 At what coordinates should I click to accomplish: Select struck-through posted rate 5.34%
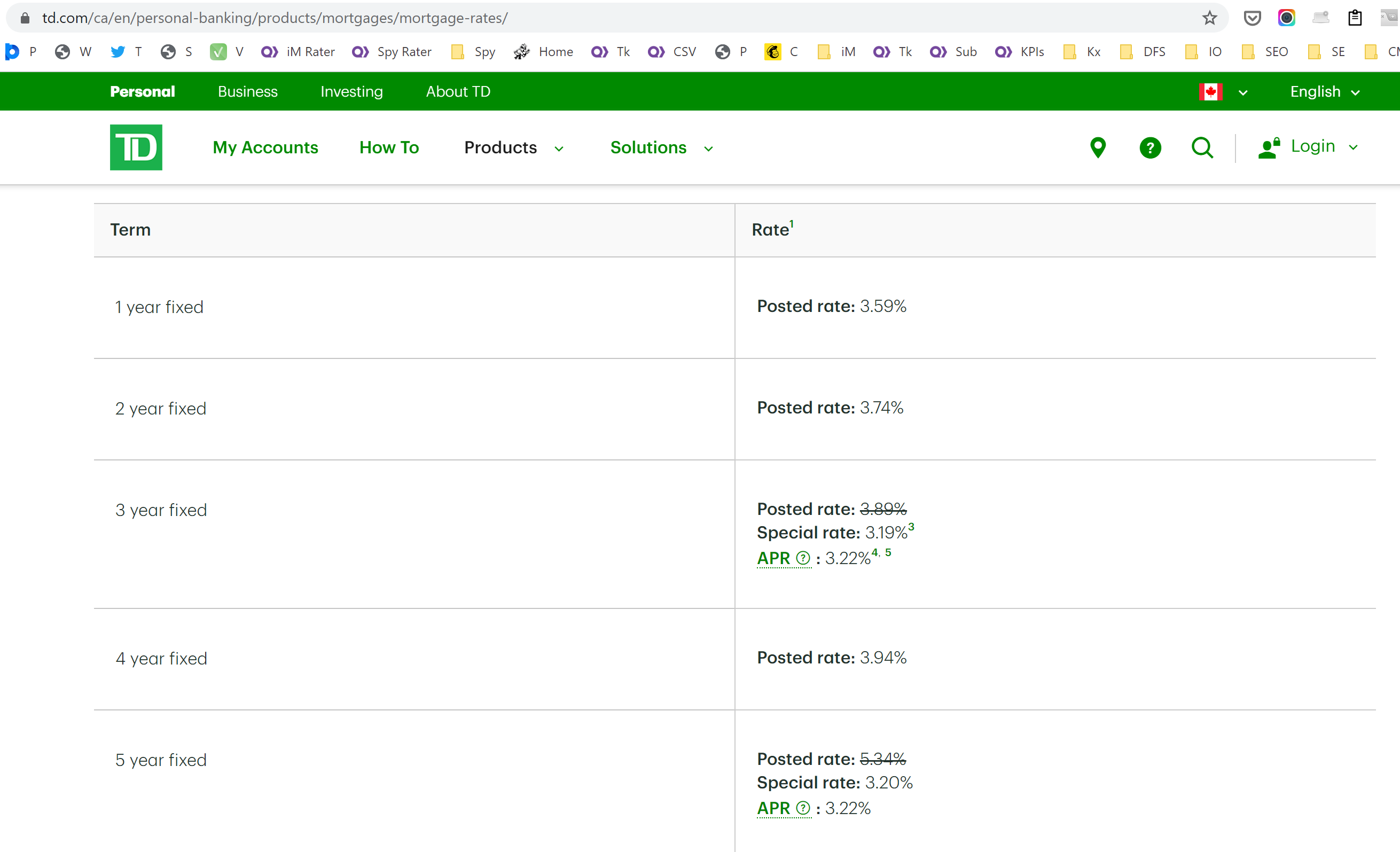883,759
